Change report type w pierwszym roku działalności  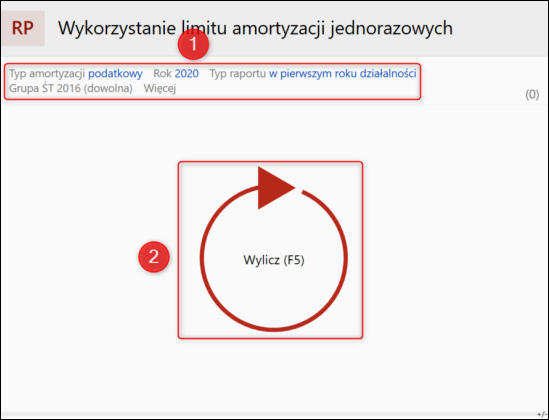(x=342, y=74)
